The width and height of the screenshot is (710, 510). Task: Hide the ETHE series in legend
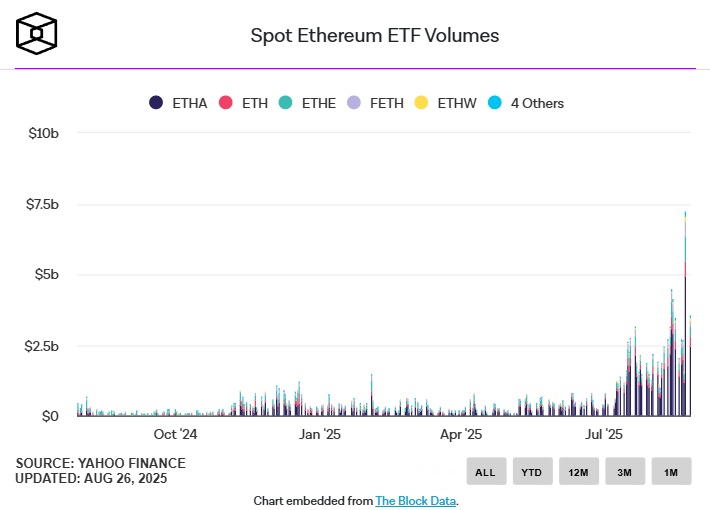(285, 103)
